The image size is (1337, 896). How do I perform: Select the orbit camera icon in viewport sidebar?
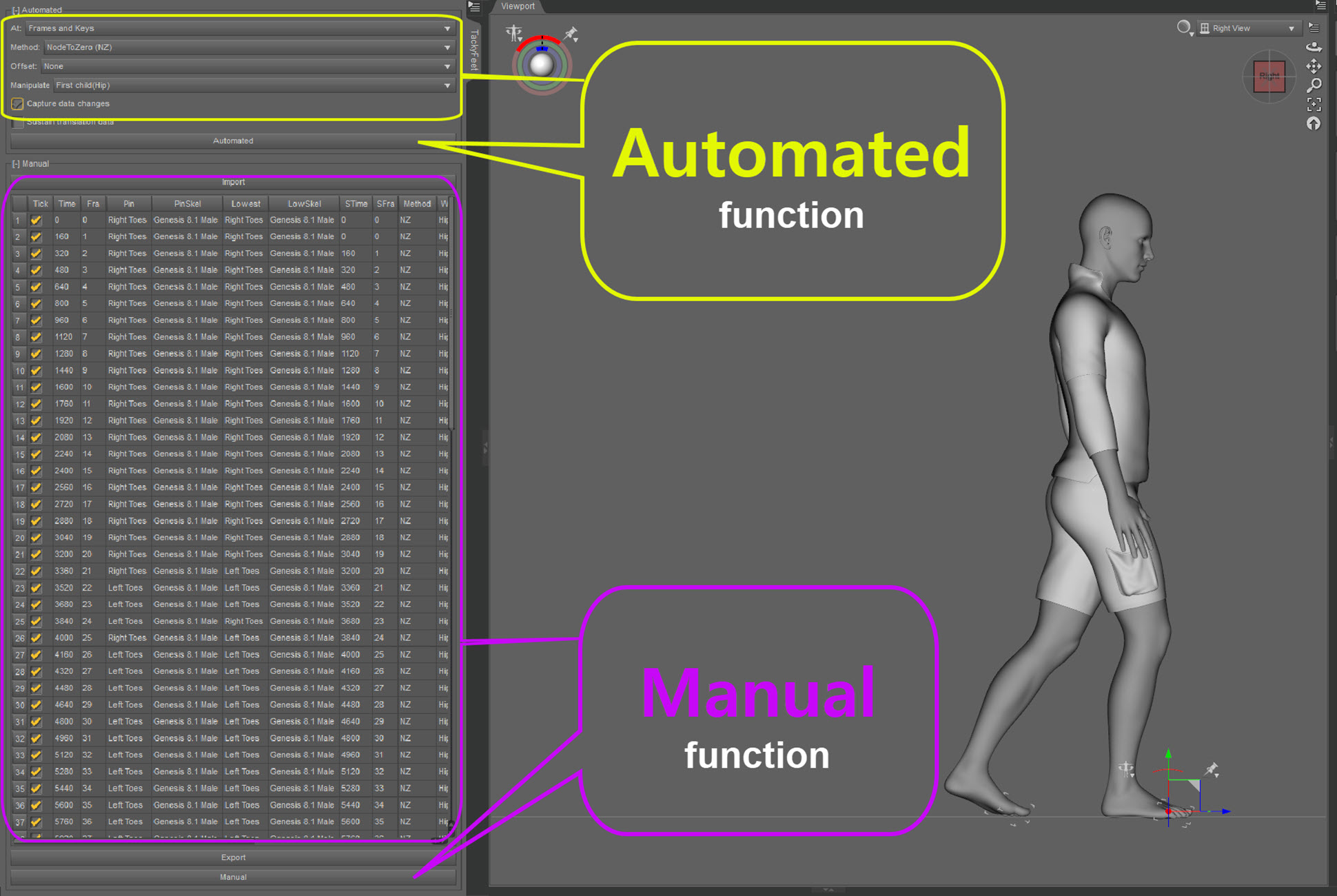point(1314,46)
